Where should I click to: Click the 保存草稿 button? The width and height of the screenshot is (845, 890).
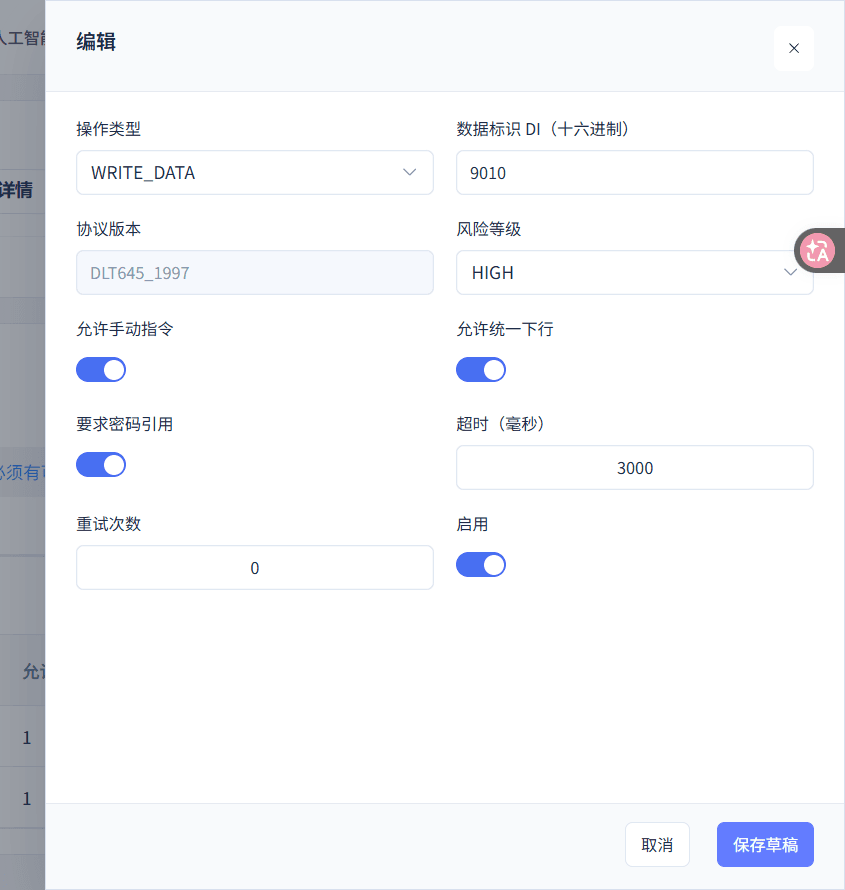pyautogui.click(x=765, y=845)
